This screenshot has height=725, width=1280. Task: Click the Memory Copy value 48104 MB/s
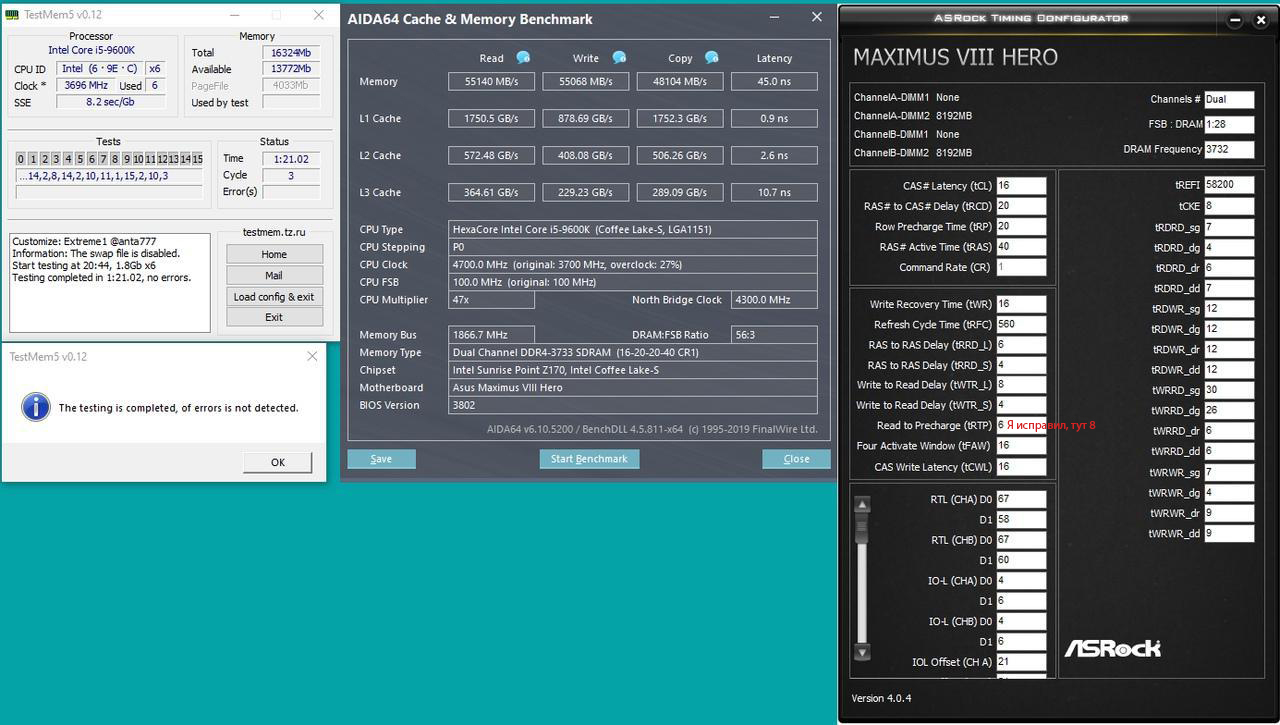tap(680, 82)
